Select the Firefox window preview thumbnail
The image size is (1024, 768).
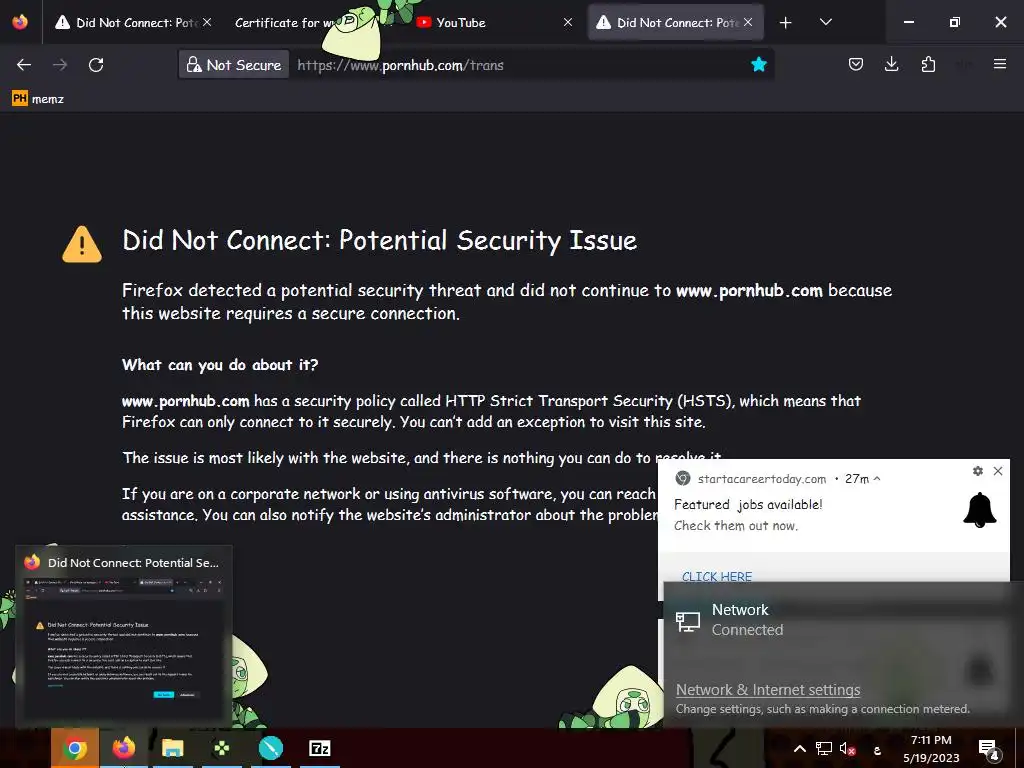tap(123, 637)
